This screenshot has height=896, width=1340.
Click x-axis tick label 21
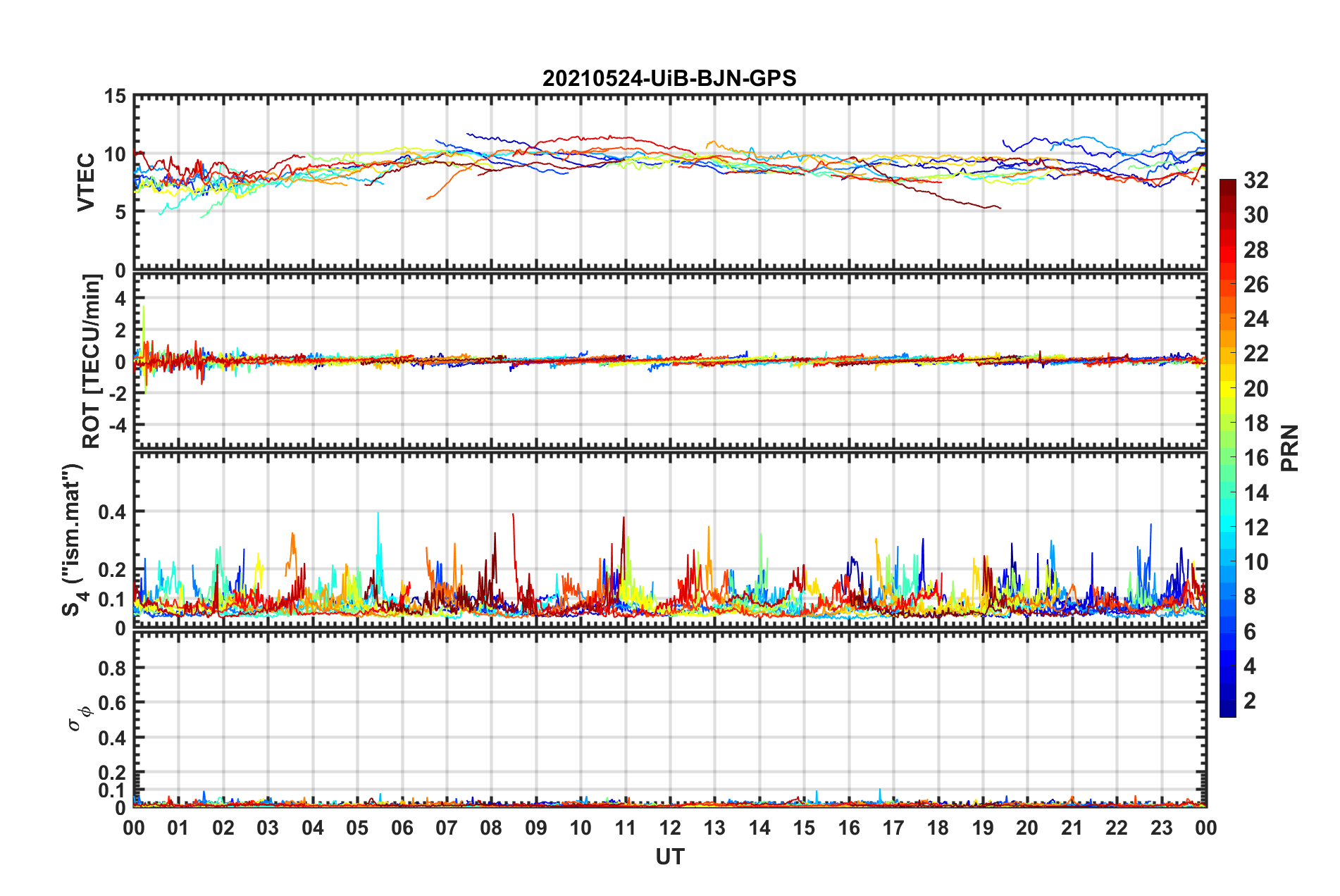point(1072,828)
